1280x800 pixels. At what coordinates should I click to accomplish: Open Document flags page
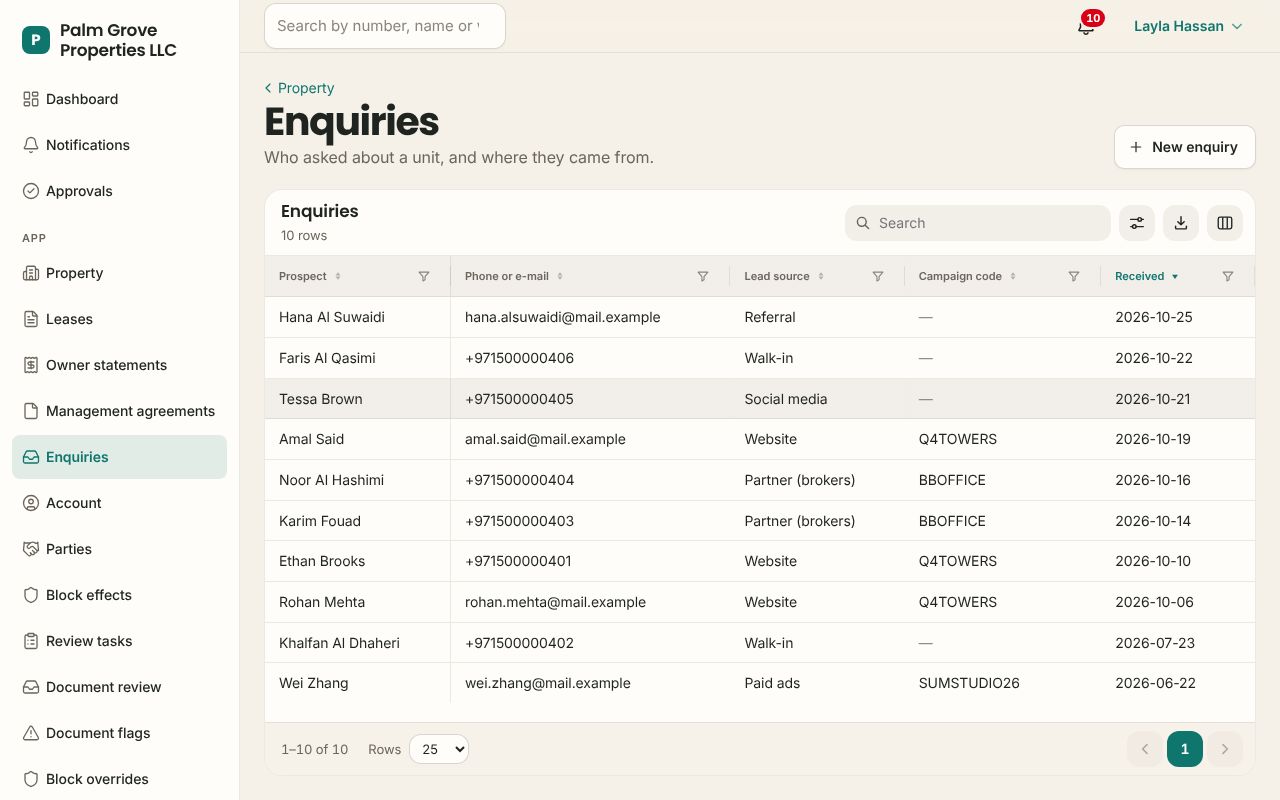(120, 733)
